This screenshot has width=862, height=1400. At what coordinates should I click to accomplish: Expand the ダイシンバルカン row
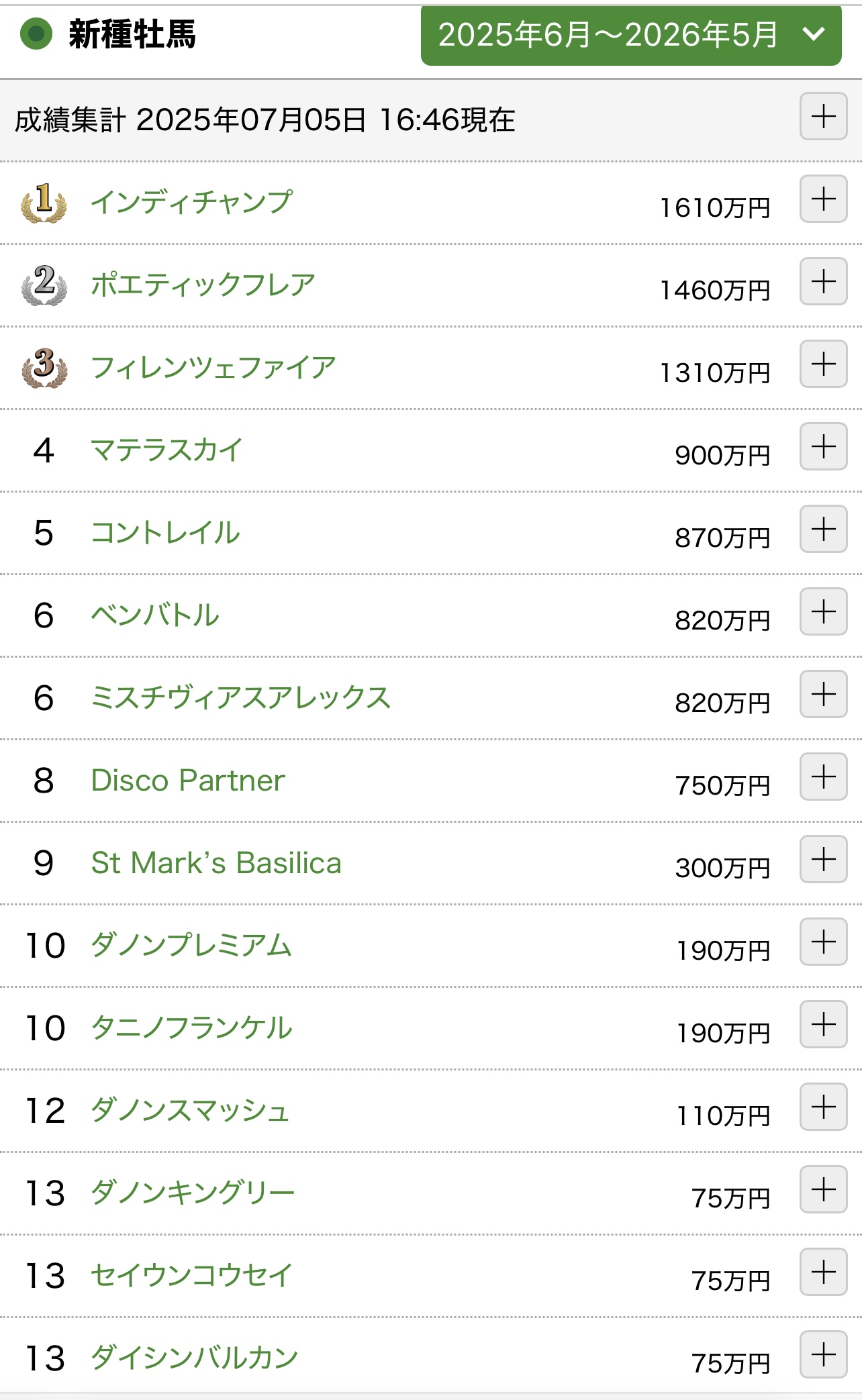click(823, 1354)
